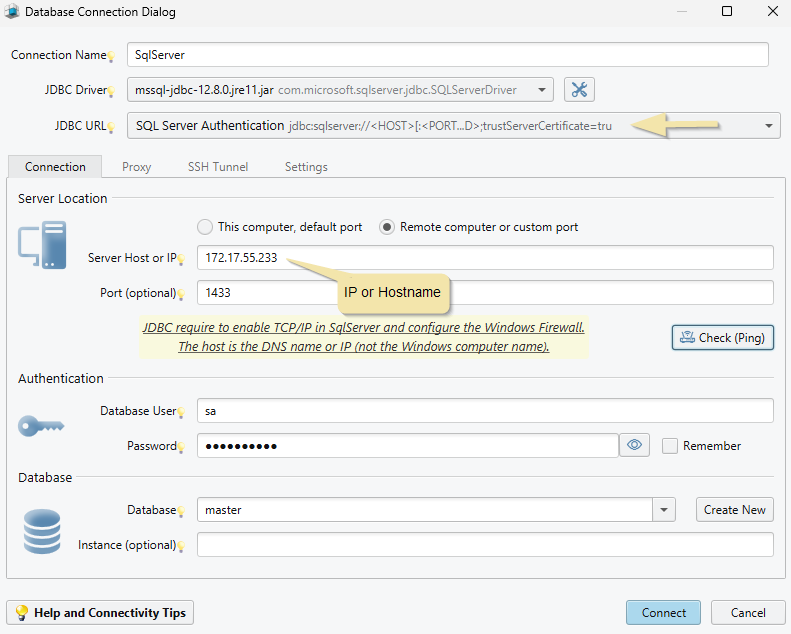791x634 pixels.
Task: Enable the Remember password checkbox
Action: click(x=670, y=446)
